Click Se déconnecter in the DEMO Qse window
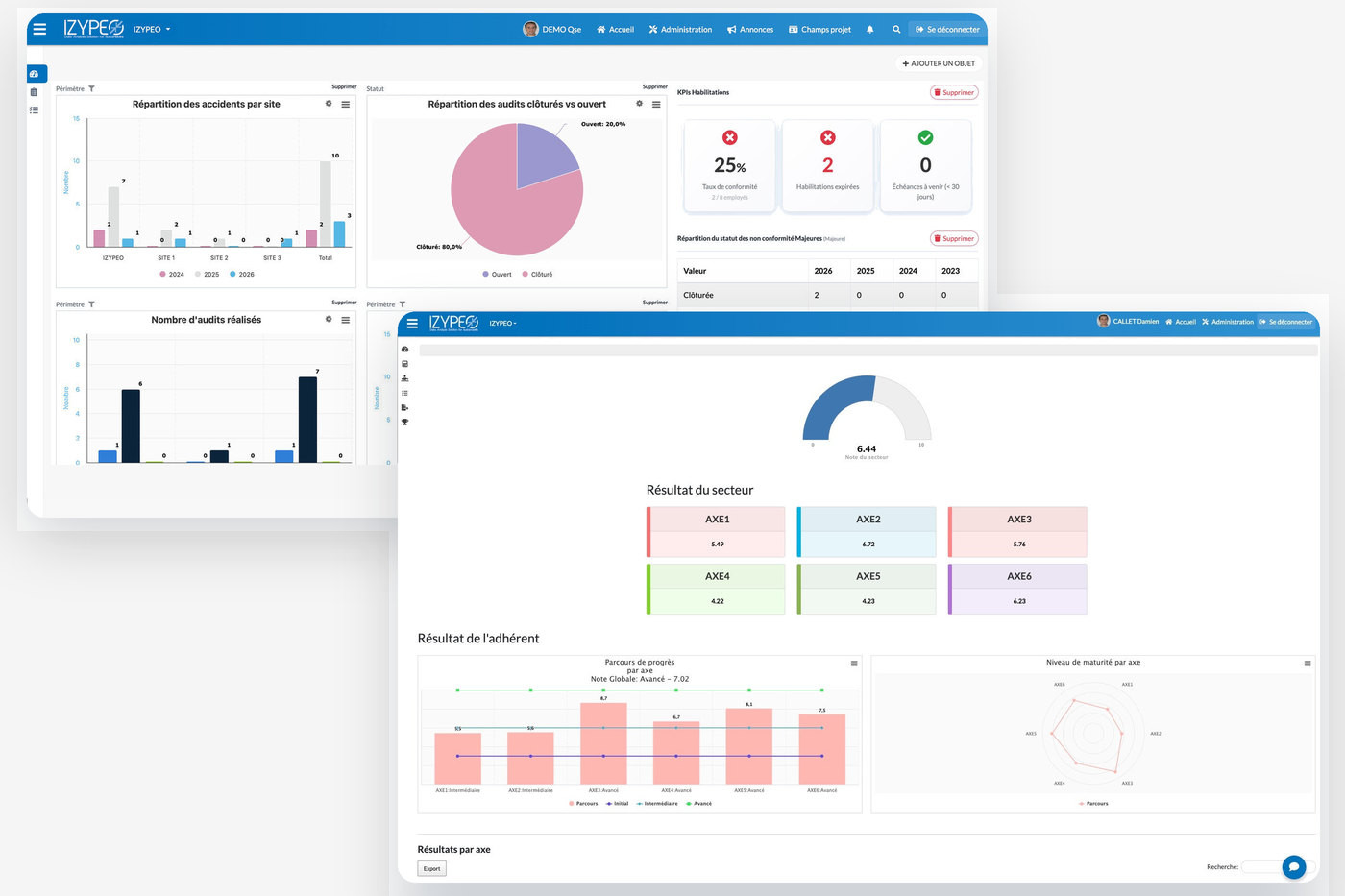 coord(947,30)
